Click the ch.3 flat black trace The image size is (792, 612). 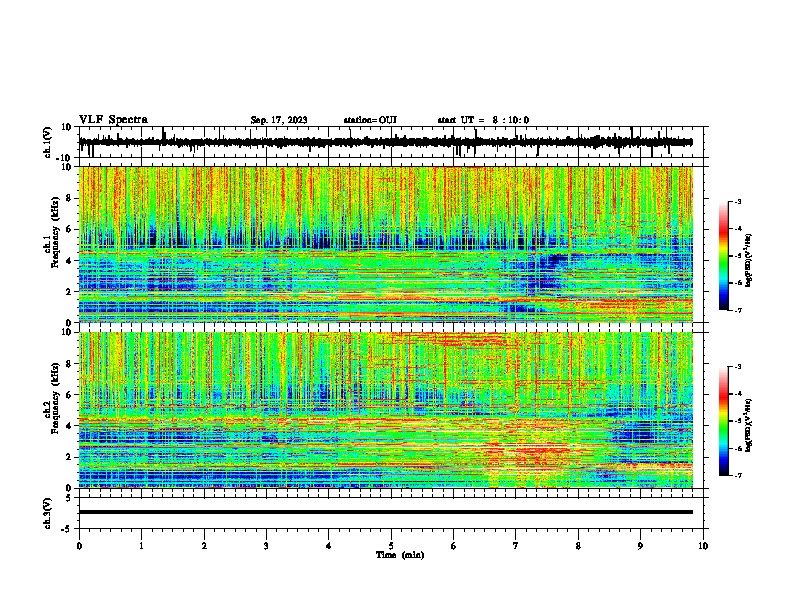pos(386,512)
